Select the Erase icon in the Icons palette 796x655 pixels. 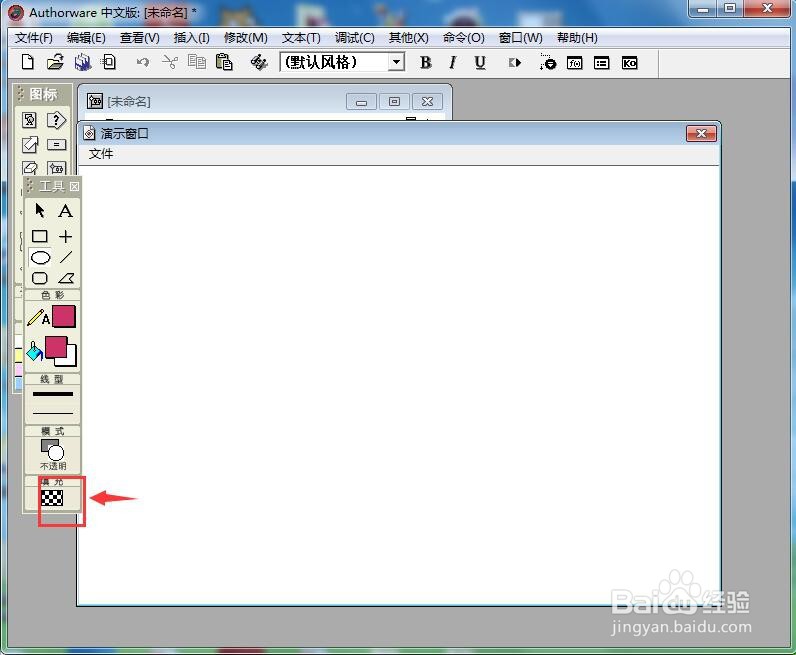pos(30,167)
